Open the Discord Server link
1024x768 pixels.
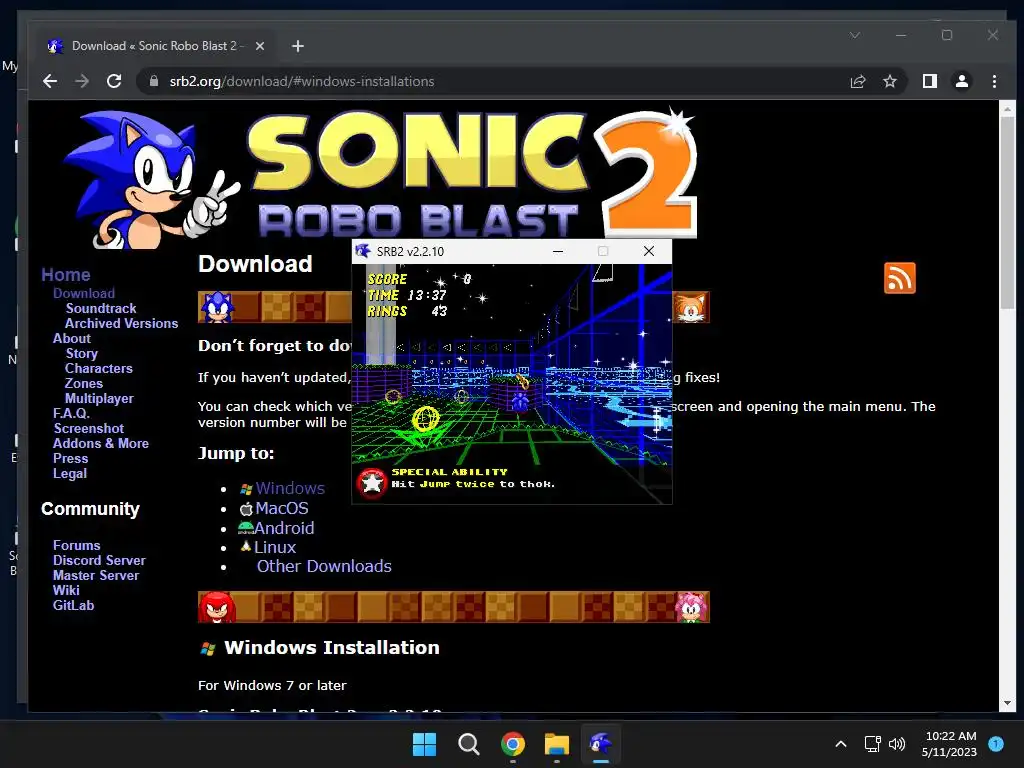pos(99,560)
